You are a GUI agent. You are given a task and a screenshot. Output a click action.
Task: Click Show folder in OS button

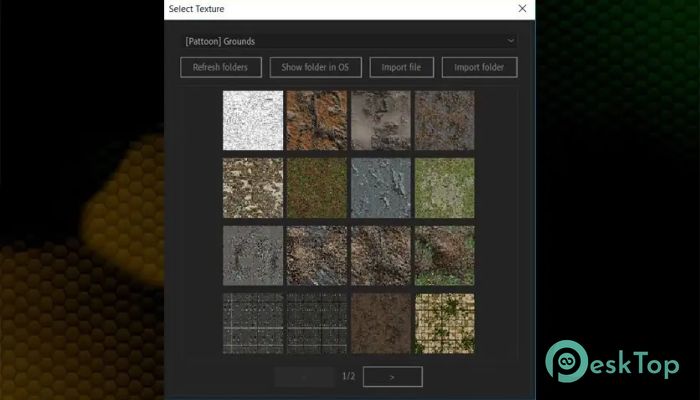point(316,67)
